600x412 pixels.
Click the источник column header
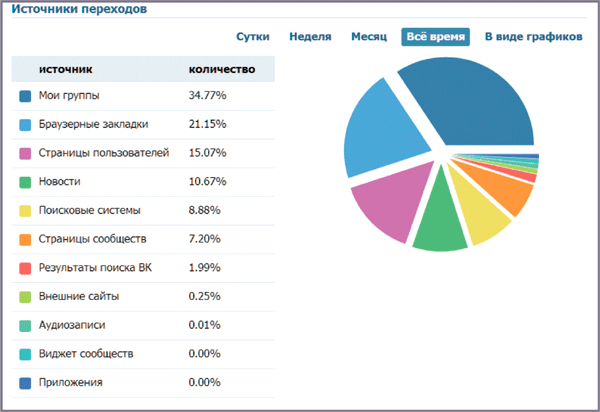pyautogui.click(x=65, y=70)
